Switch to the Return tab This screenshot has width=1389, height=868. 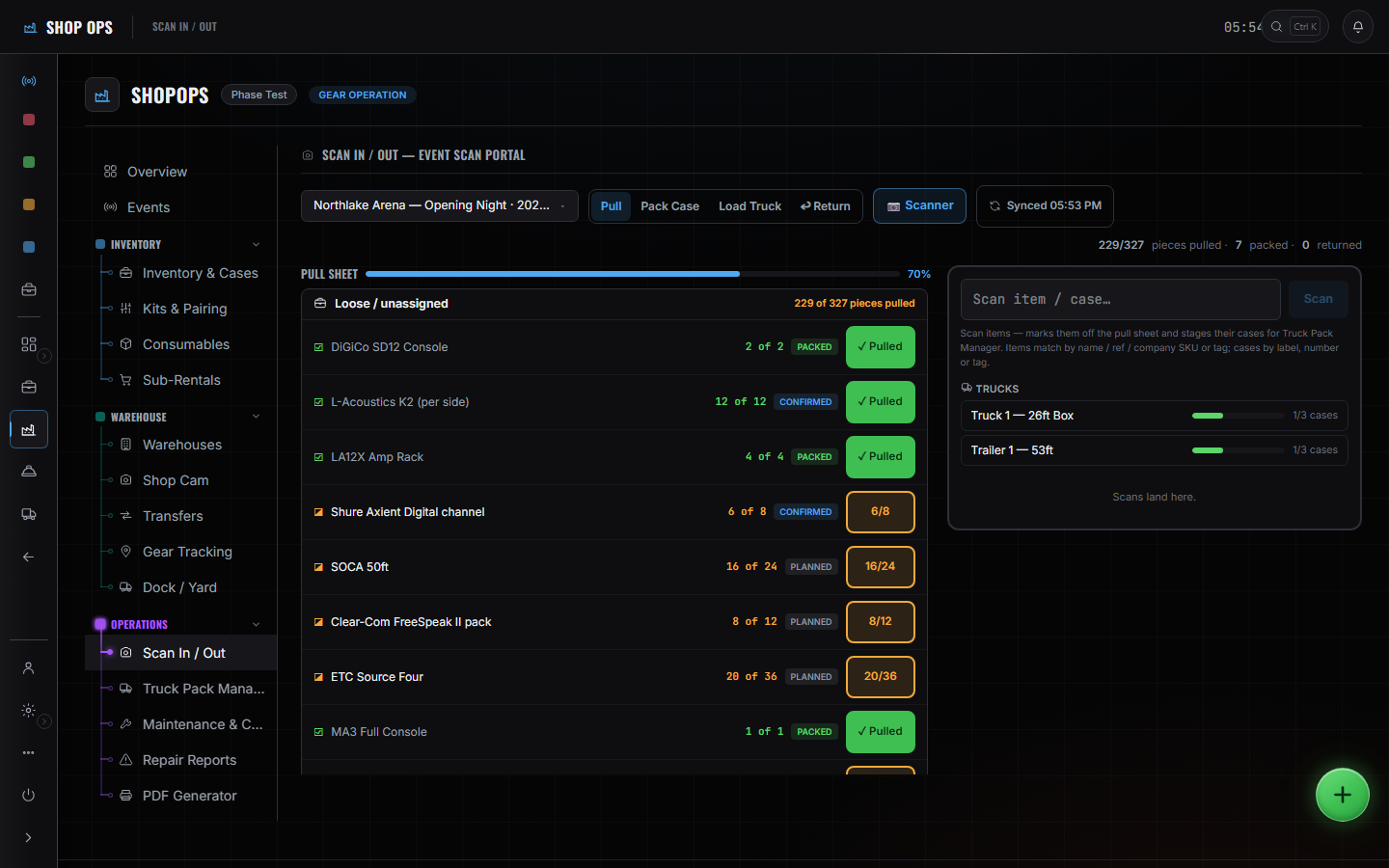pos(826,205)
